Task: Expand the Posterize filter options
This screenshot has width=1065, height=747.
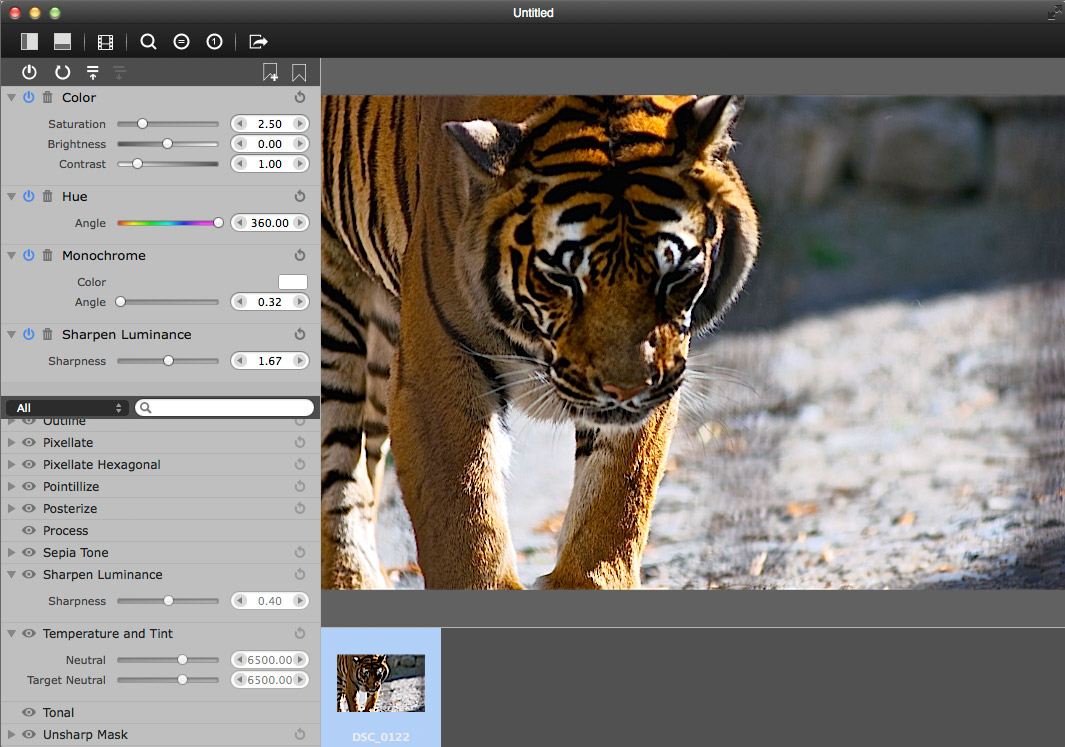Action: pyautogui.click(x=11, y=509)
